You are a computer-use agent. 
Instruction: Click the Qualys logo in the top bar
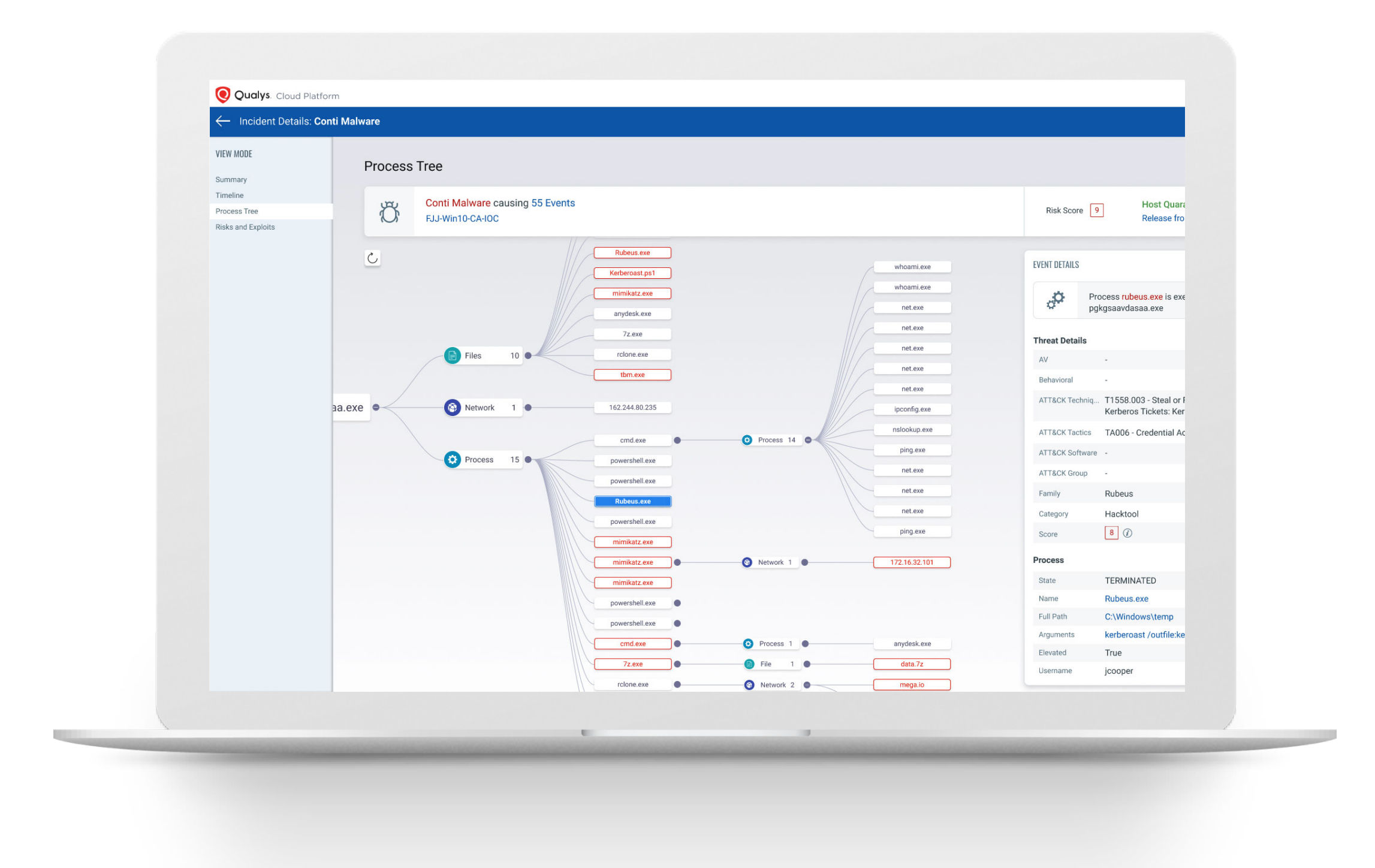[223, 94]
